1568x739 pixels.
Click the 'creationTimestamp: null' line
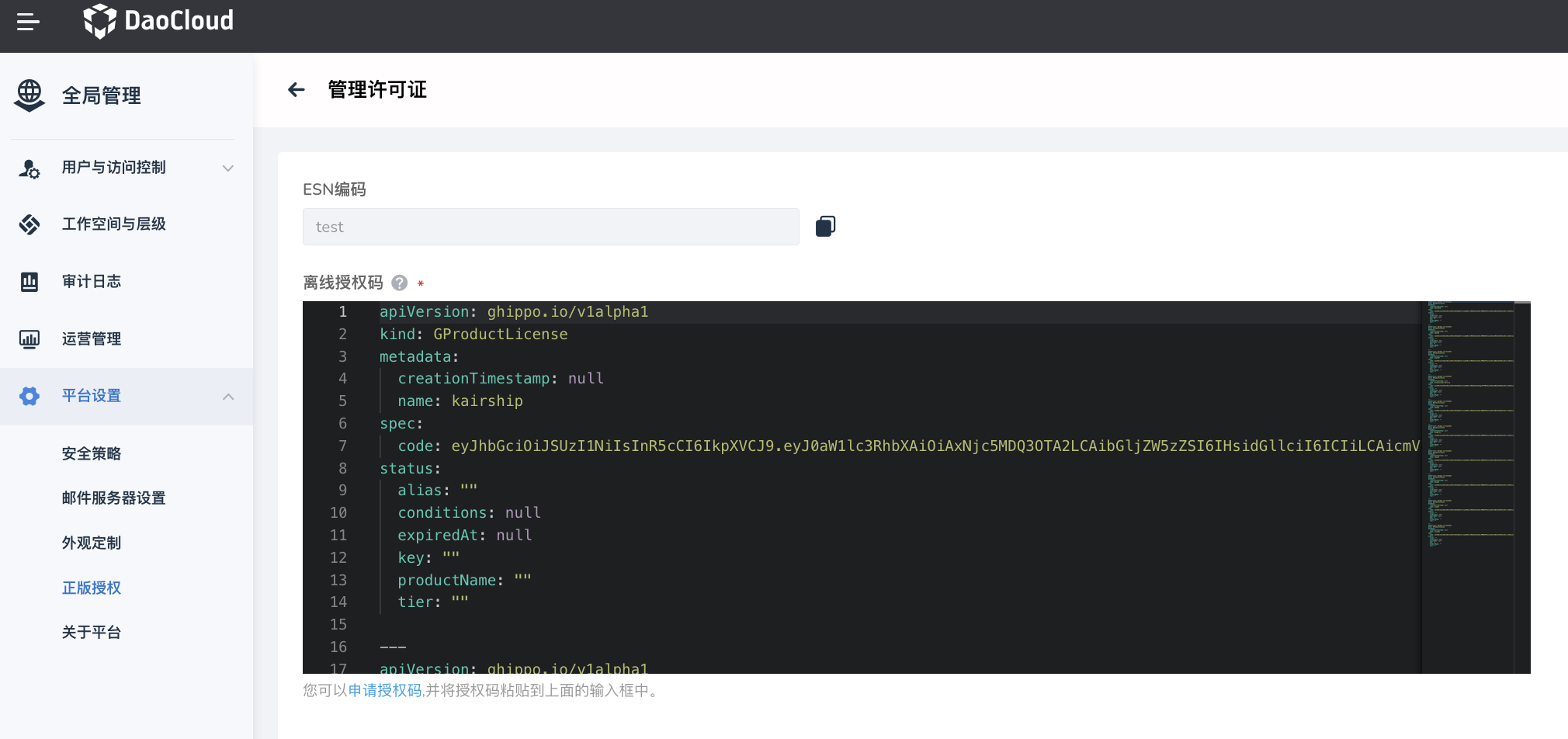pyautogui.click(x=501, y=379)
